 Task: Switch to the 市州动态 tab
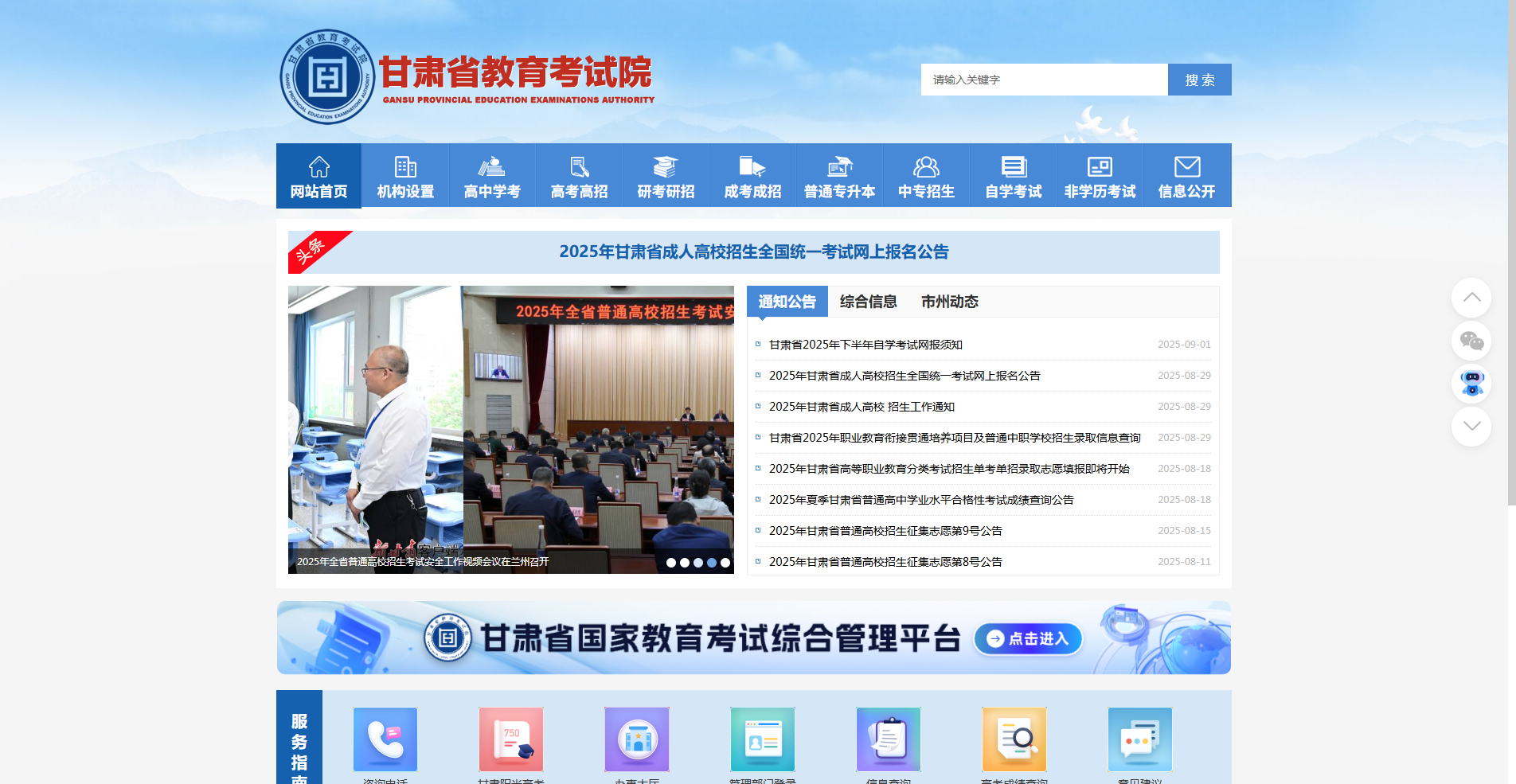click(950, 302)
